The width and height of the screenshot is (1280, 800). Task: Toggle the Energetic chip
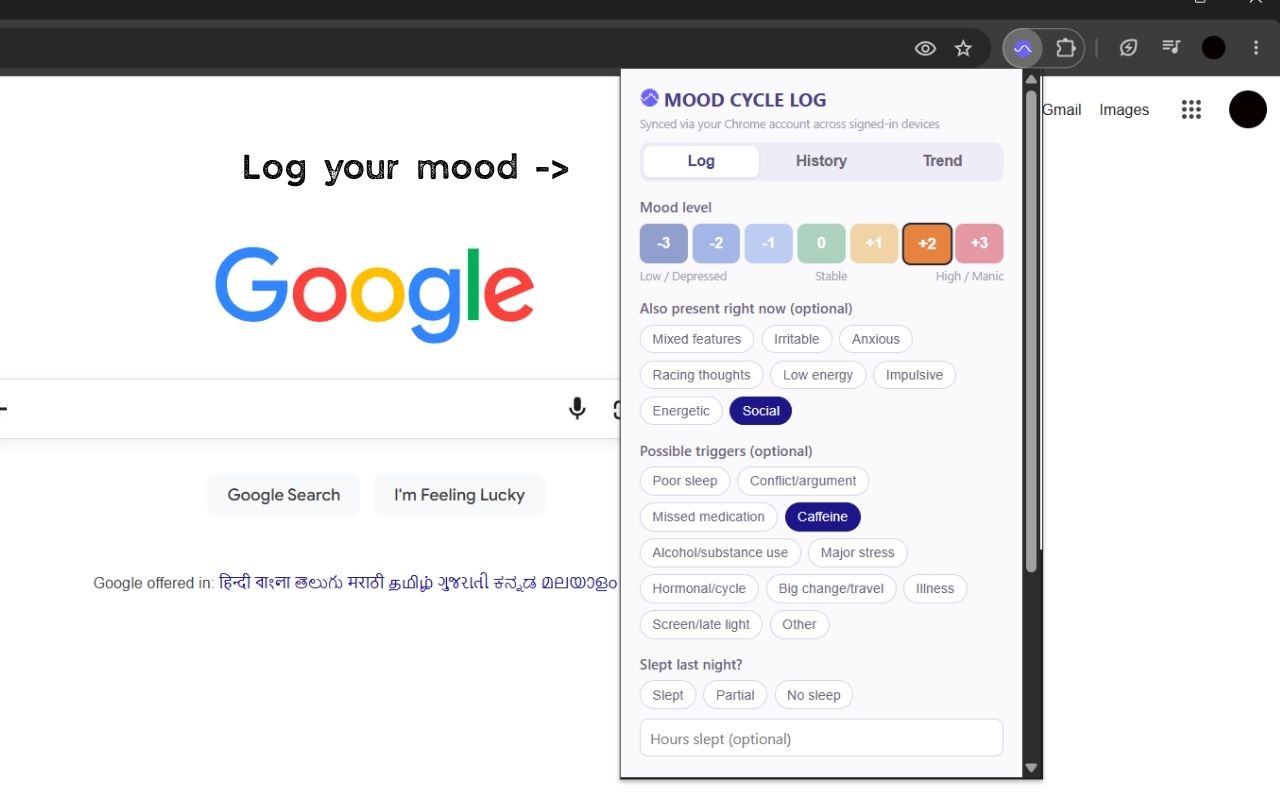pyautogui.click(x=681, y=411)
